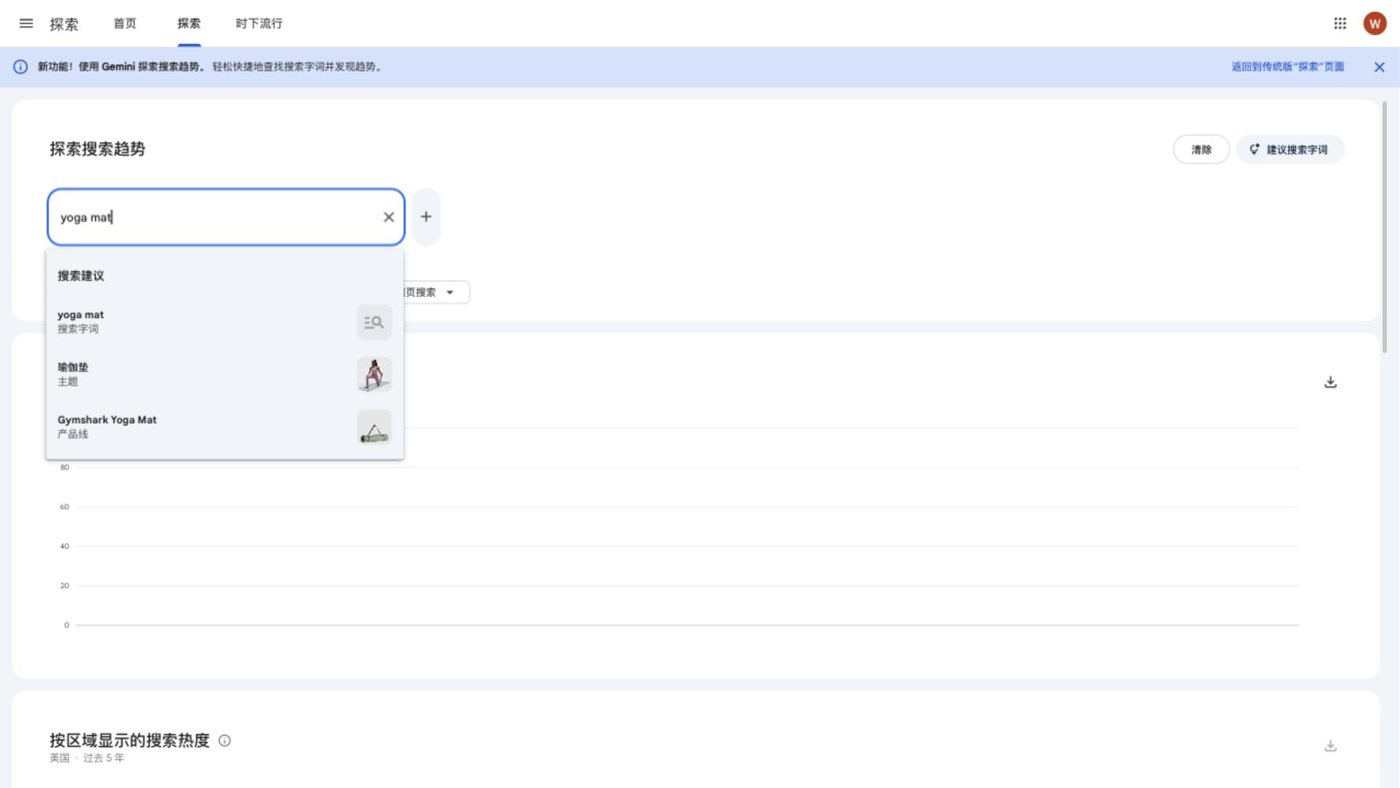Click the 瑜伽垫 topic thumbnail
Viewport: 1400px width, 788px height.
pos(374,375)
